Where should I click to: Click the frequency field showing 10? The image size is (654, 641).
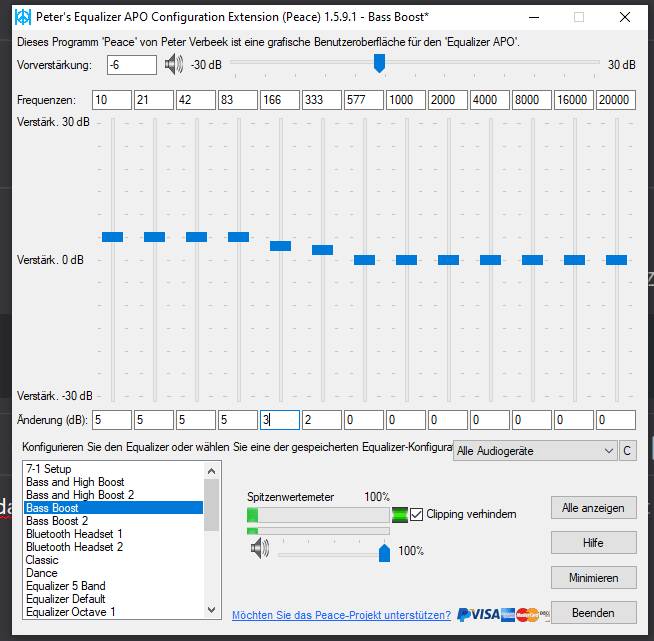point(112,100)
